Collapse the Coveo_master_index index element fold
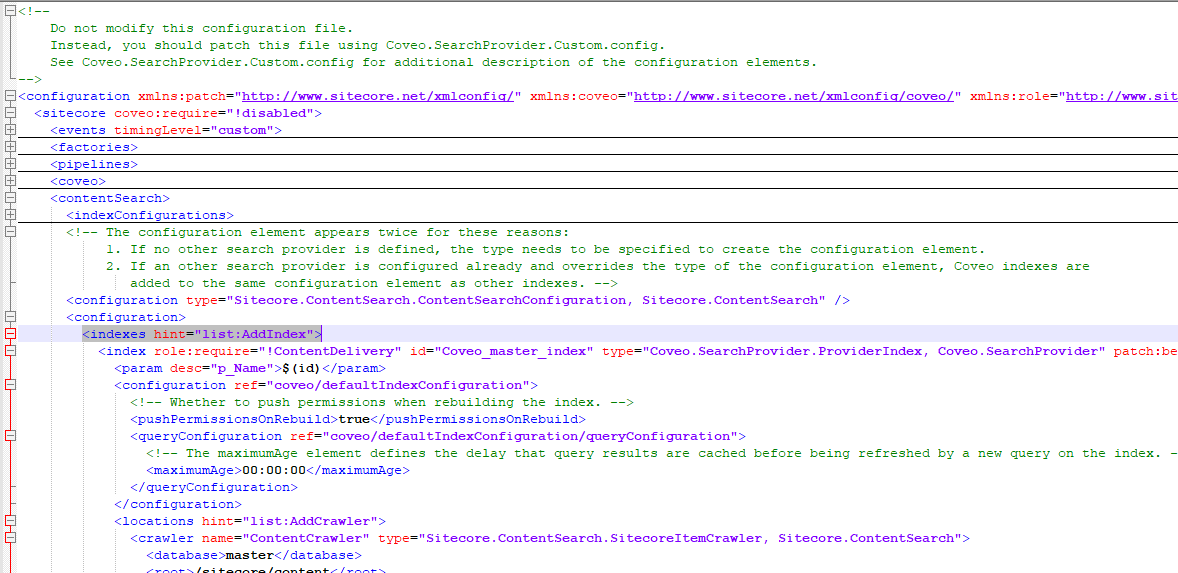 click(x=10, y=351)
